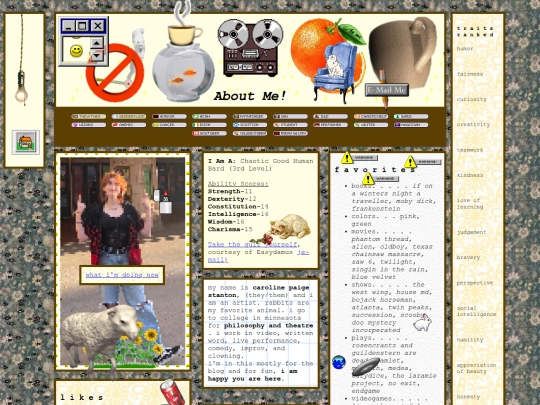Click the mini window's minimize button
540x405 pixels.
point(68,26)
